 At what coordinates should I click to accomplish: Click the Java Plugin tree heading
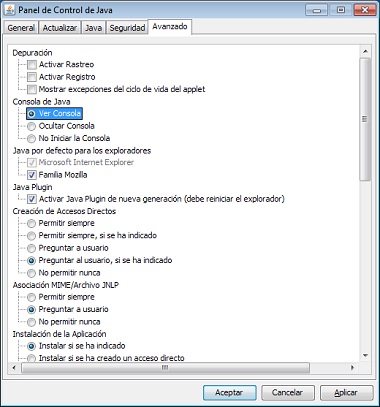tap(32, 187)
